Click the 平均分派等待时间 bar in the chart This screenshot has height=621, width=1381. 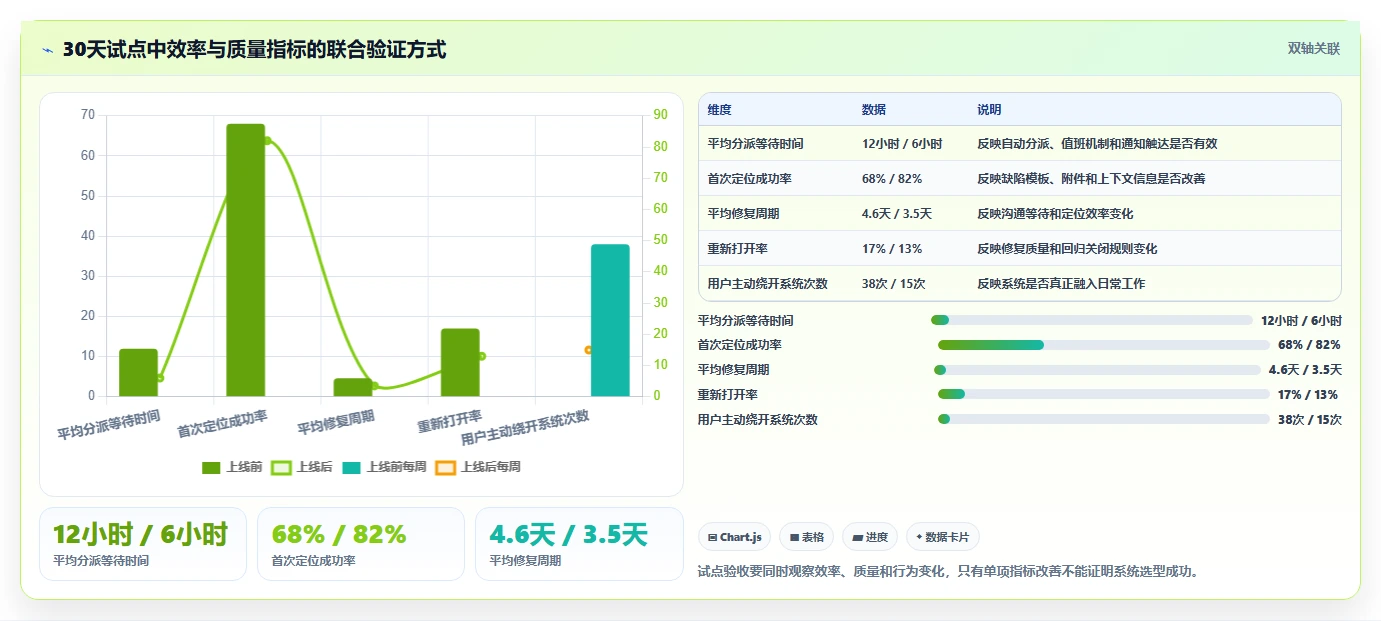138,372
